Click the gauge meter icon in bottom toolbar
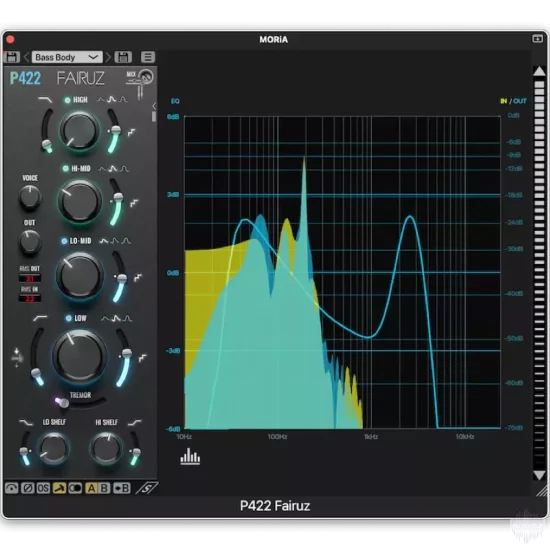This screenshot has width=550, height=550. tap(12, 488)
